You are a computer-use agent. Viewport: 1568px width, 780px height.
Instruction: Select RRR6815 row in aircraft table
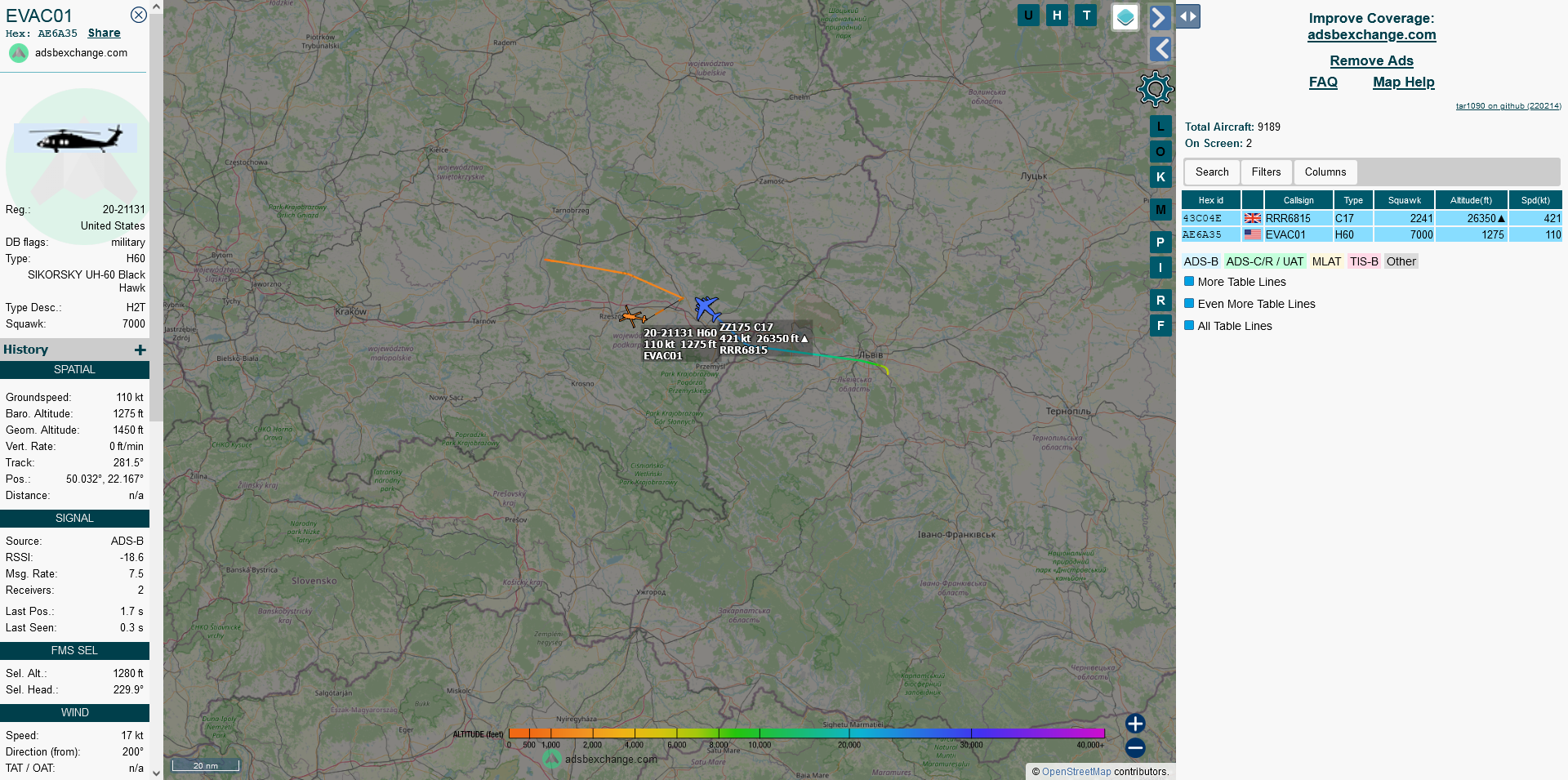(1371, 218)
